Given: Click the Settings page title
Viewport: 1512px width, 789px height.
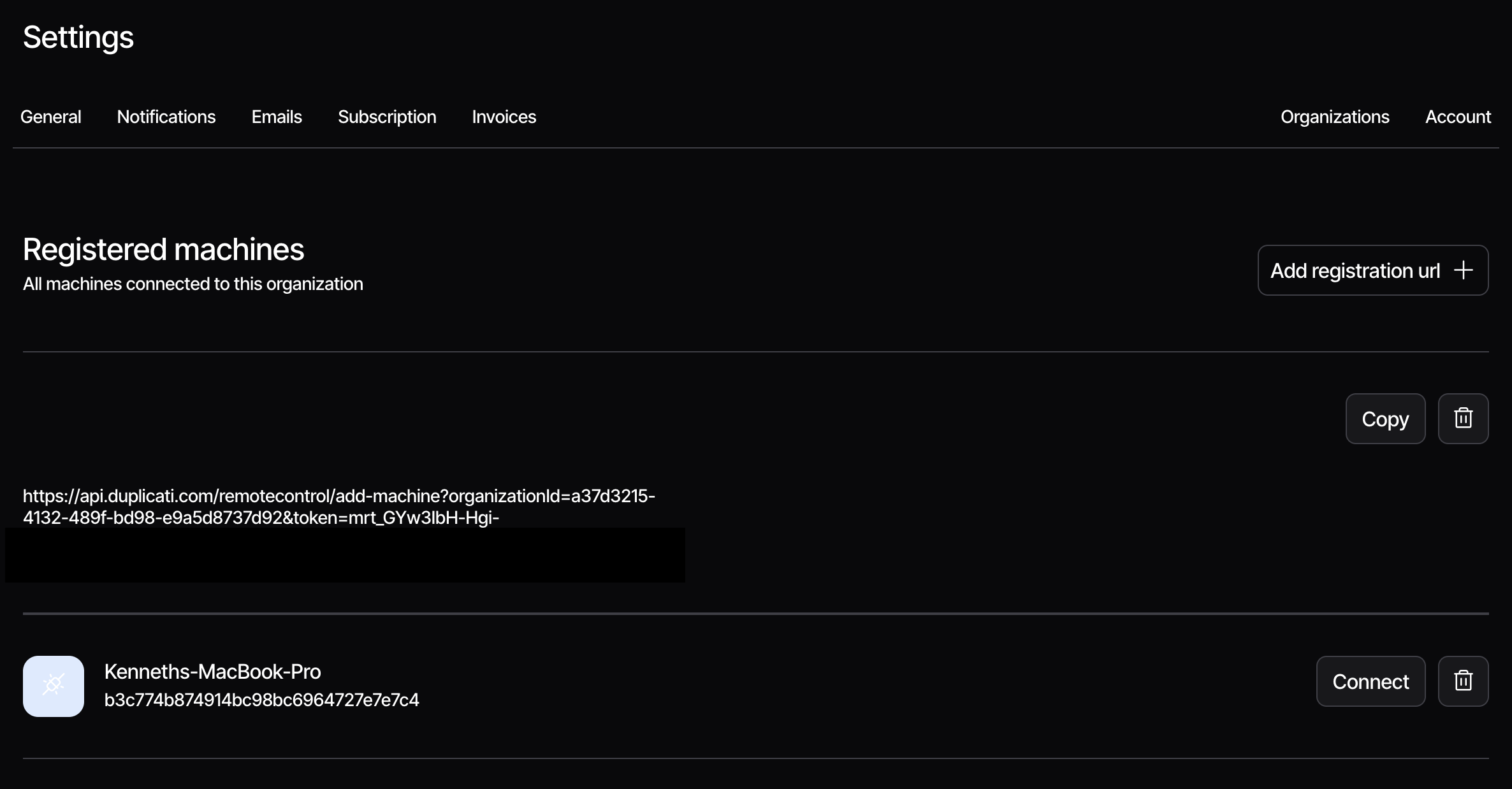Looking at the screenshot, I should coord(78,37).
